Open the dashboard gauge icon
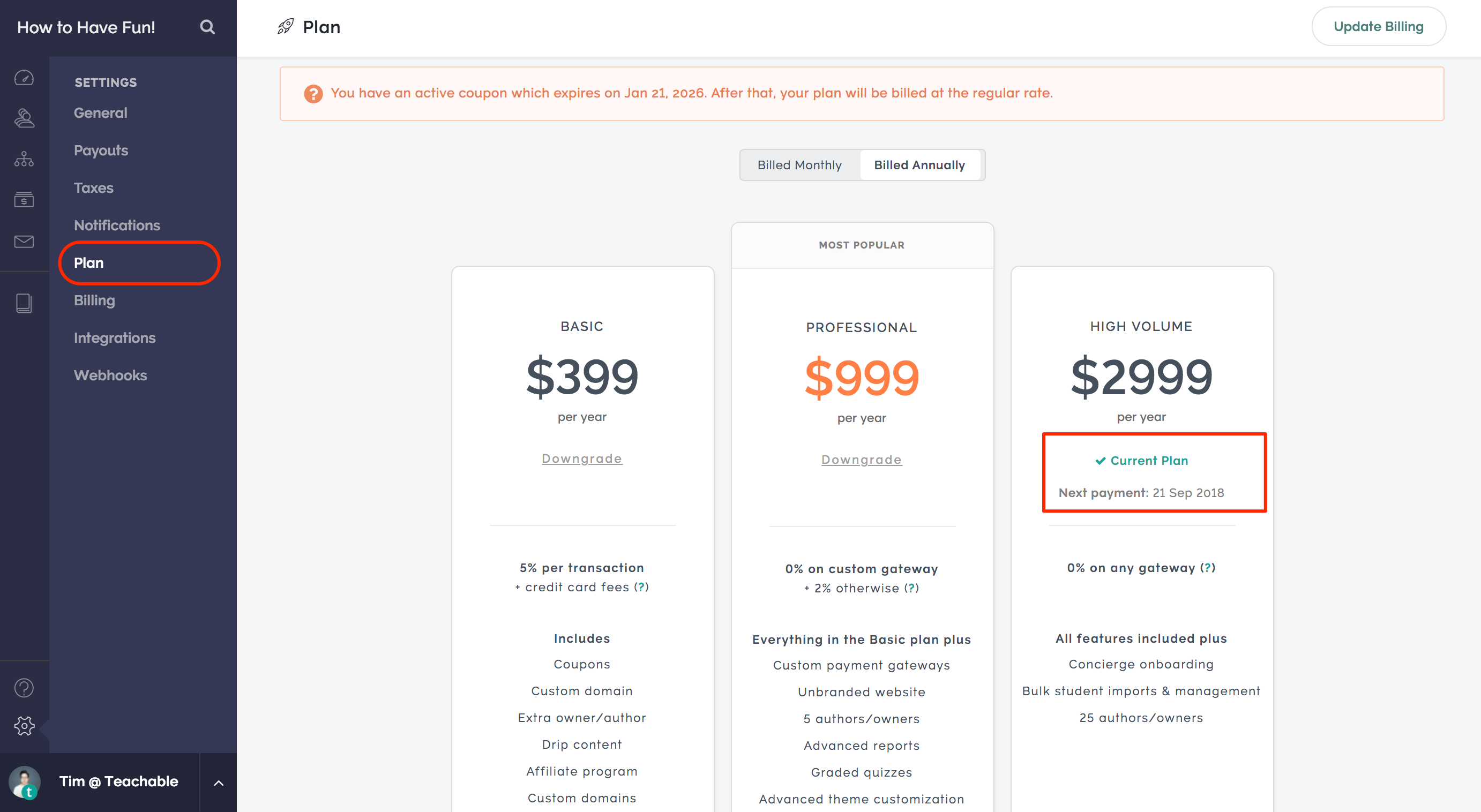 tap(24, 78)
